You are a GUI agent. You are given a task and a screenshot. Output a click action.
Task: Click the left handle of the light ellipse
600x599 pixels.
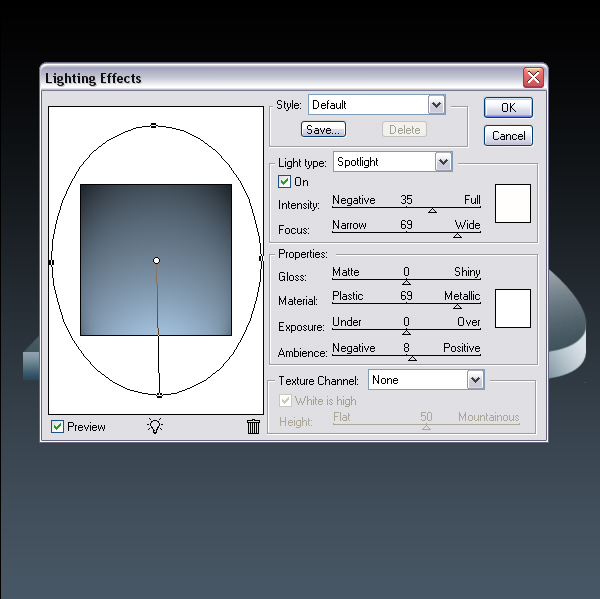point(52,262)
